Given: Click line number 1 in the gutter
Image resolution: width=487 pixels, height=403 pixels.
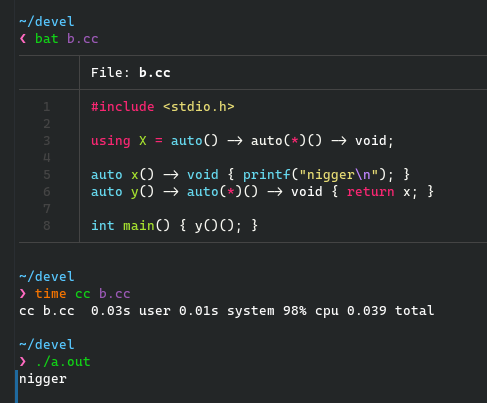Looking at the screenshot, I should [x=47, y=107].
